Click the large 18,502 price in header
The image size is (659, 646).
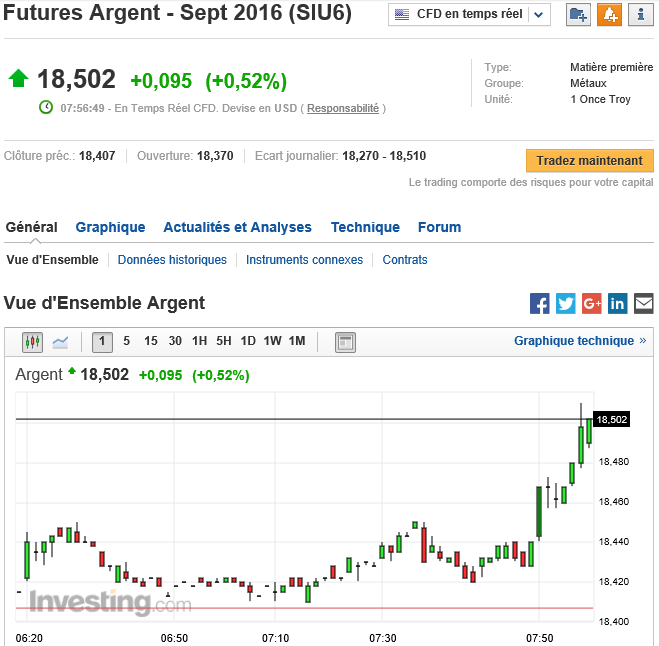coord(76,79)
